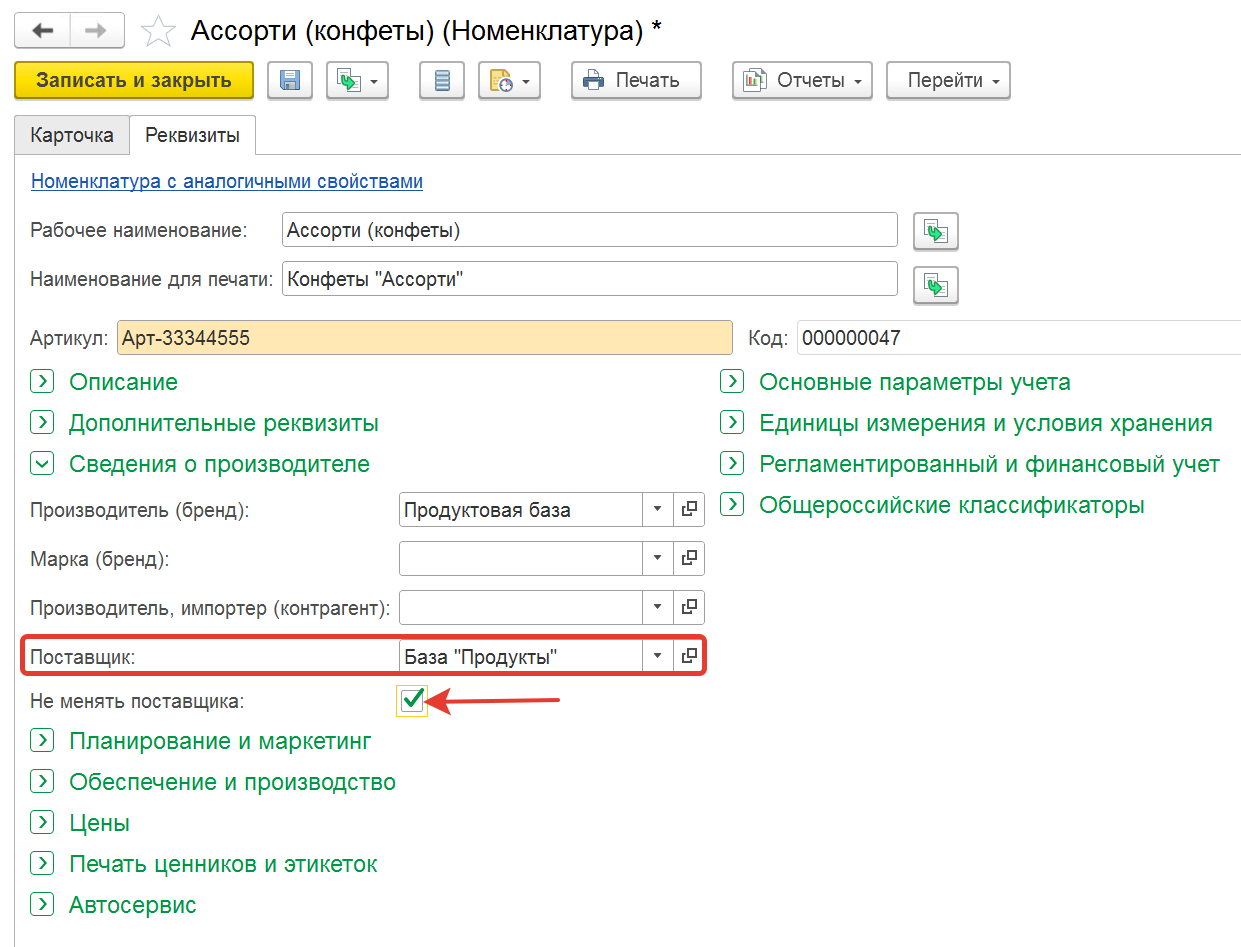
Task: Save the item with the floppy disk icon
Action: click(x=291, y=81)
